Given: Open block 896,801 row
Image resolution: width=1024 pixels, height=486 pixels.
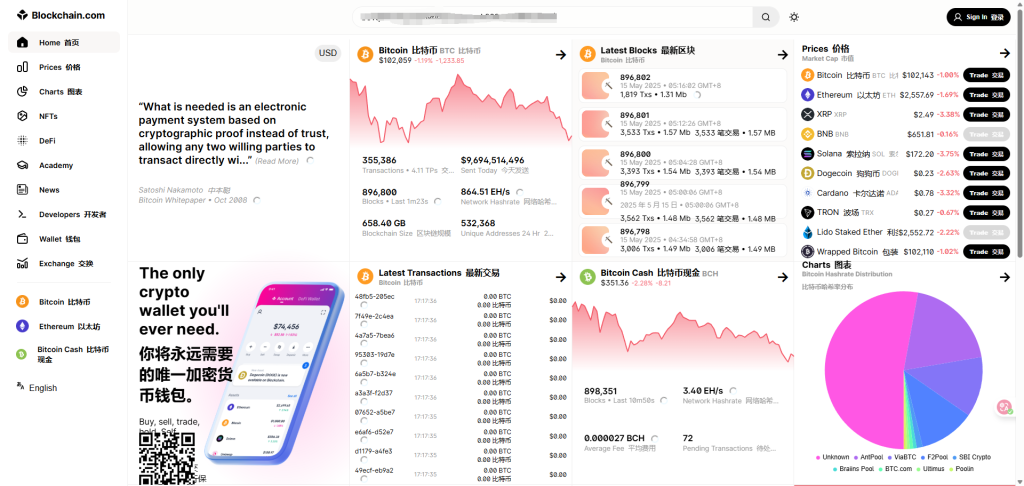Looking at the screenshot, I should 683,124.
